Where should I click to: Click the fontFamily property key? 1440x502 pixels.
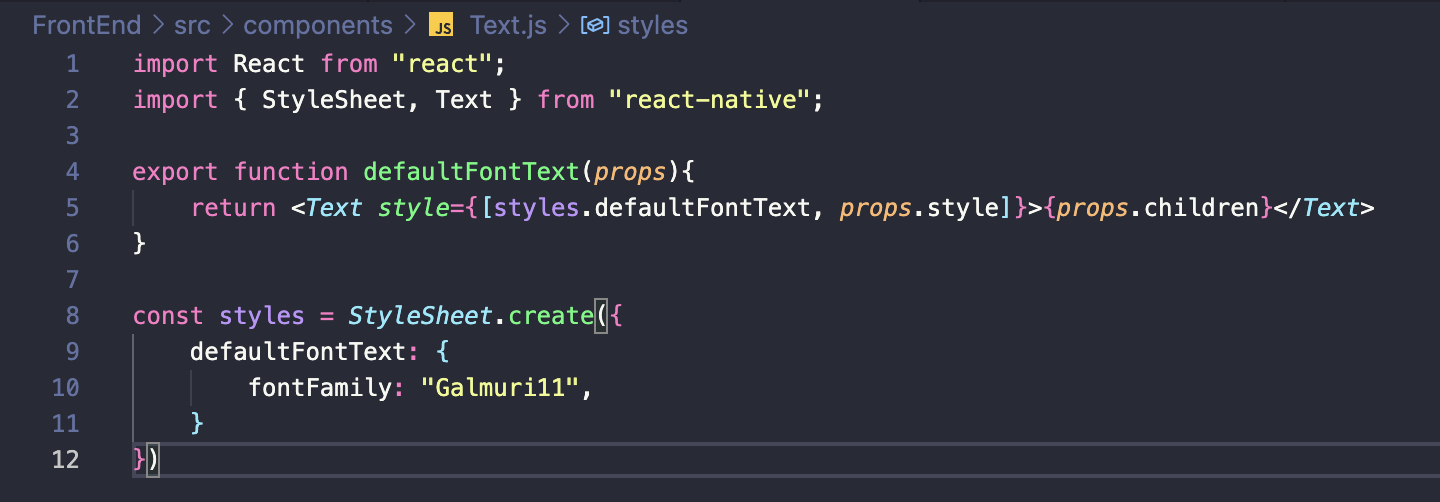(x=320, y=388)
